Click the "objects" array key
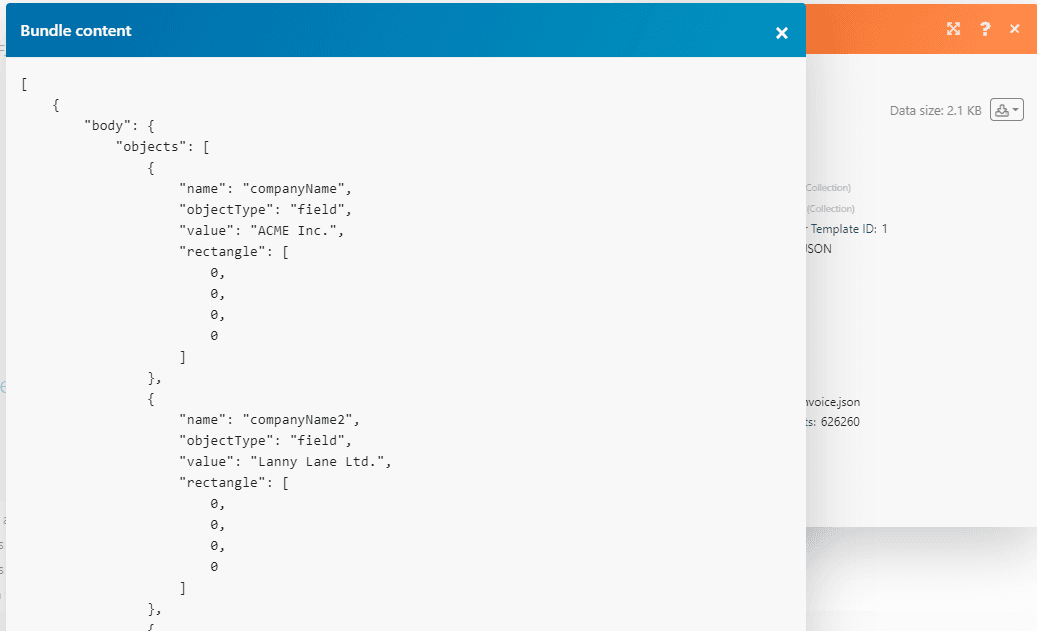 [x=149, y=147]
